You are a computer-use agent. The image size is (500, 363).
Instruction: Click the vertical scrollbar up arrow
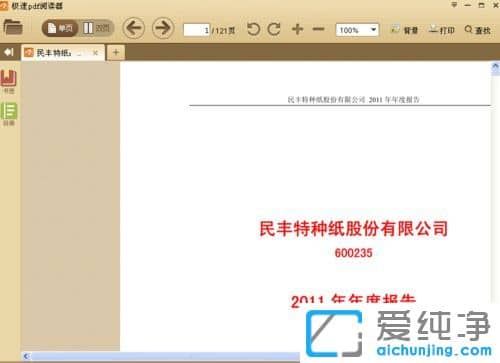click(x=495, y=67)
